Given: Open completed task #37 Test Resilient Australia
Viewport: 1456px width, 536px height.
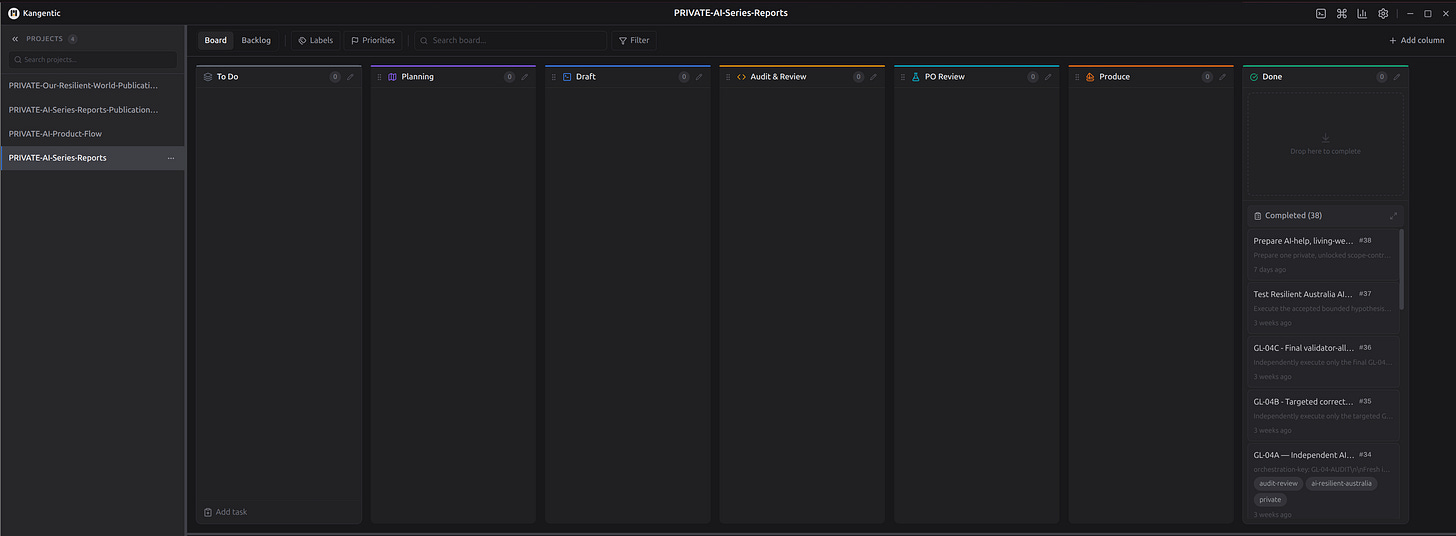Looking at the screenshot, I should coord(1322,308).
